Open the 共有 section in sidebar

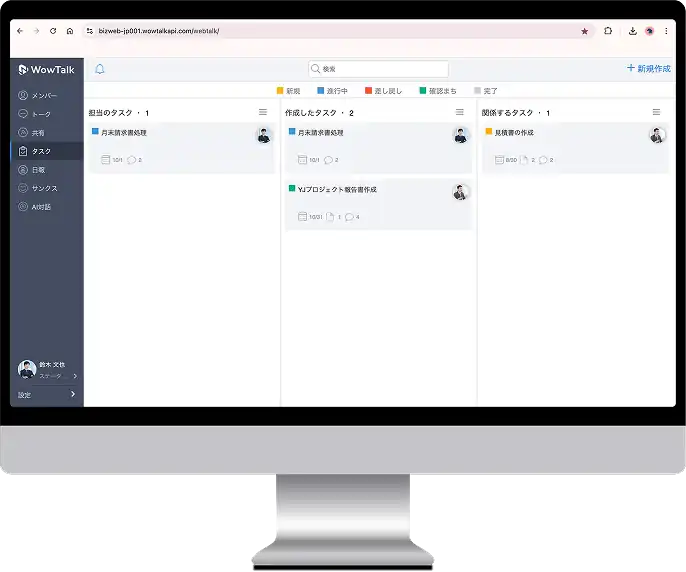click(46, 133)
